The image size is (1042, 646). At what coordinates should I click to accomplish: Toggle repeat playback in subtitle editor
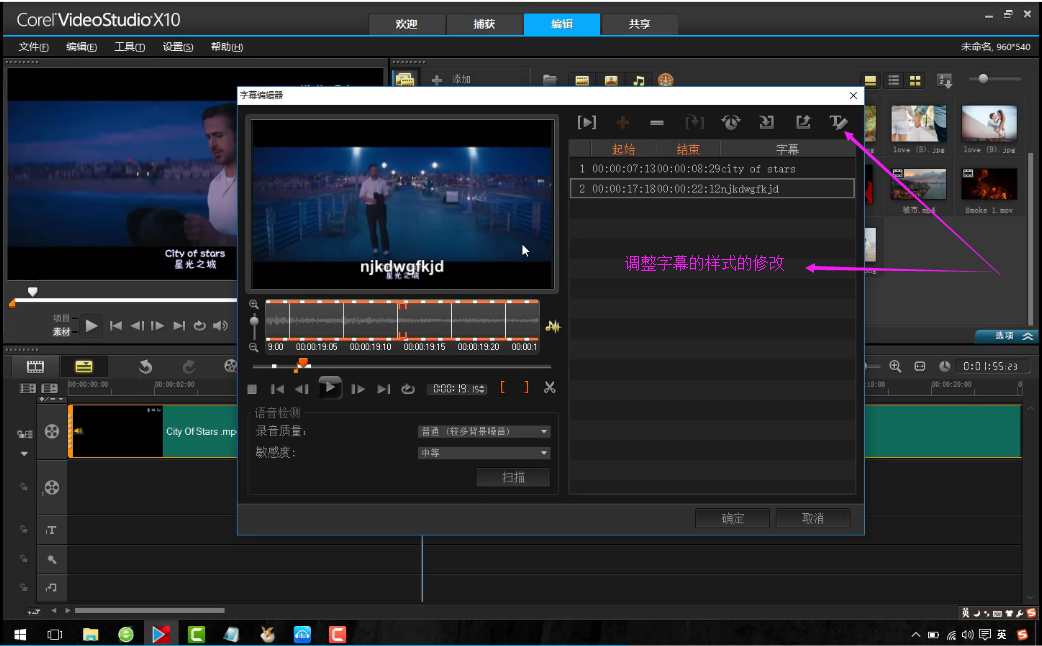(407, 389)
